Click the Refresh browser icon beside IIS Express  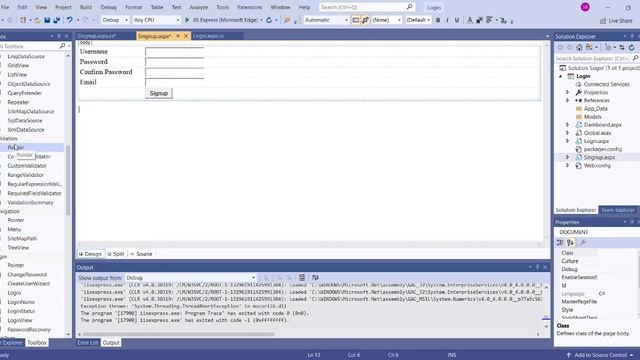pos(269,20)
